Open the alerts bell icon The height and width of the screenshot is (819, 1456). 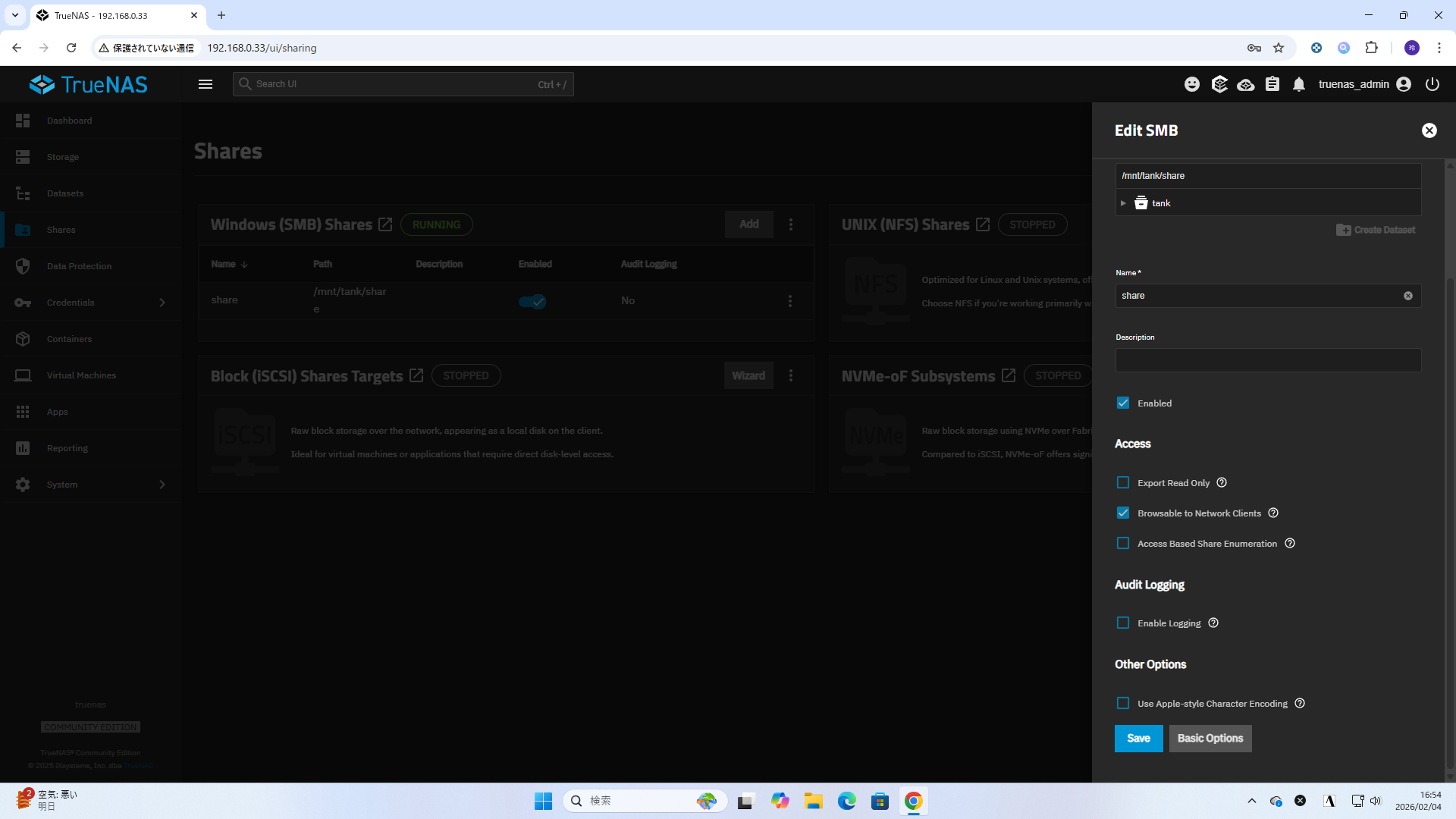click(x=1299, y=84)
